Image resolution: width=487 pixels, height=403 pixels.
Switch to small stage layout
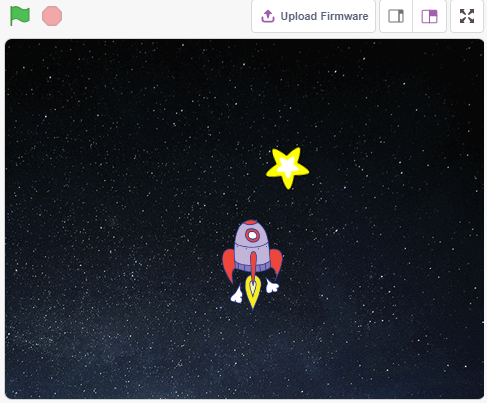(x=396, y=16)
